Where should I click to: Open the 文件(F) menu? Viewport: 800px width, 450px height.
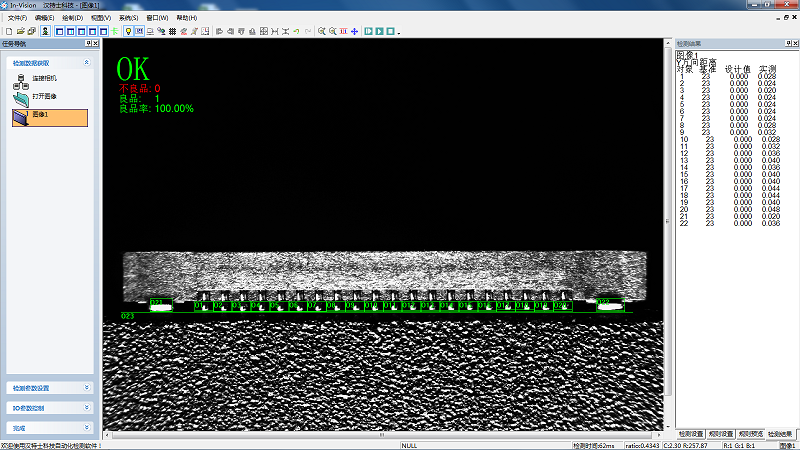(x=18, y=18)
